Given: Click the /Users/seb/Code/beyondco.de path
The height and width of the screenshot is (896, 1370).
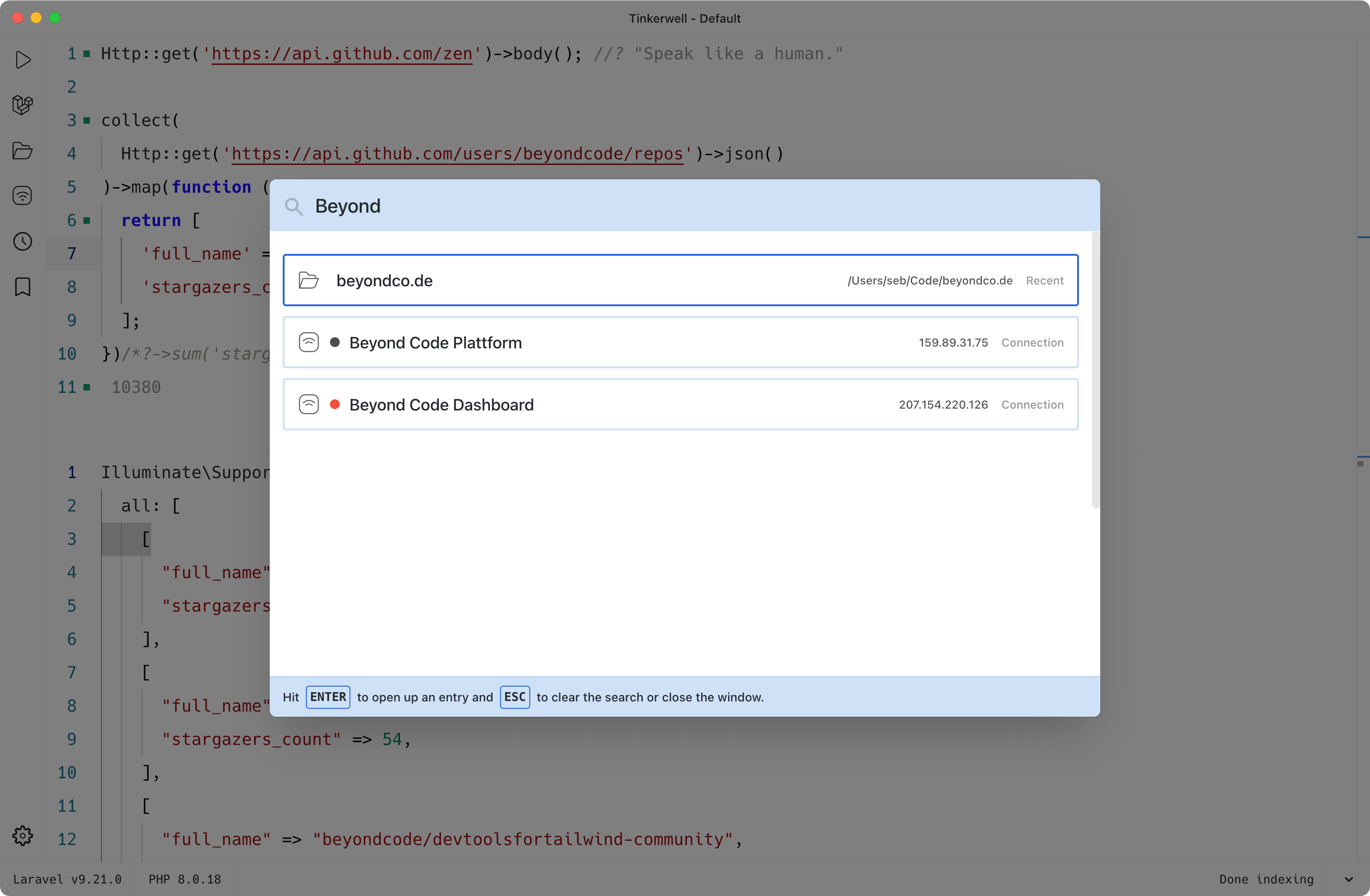Looking at the screenshot, I should pyautogui.click(x=930, y=280).
